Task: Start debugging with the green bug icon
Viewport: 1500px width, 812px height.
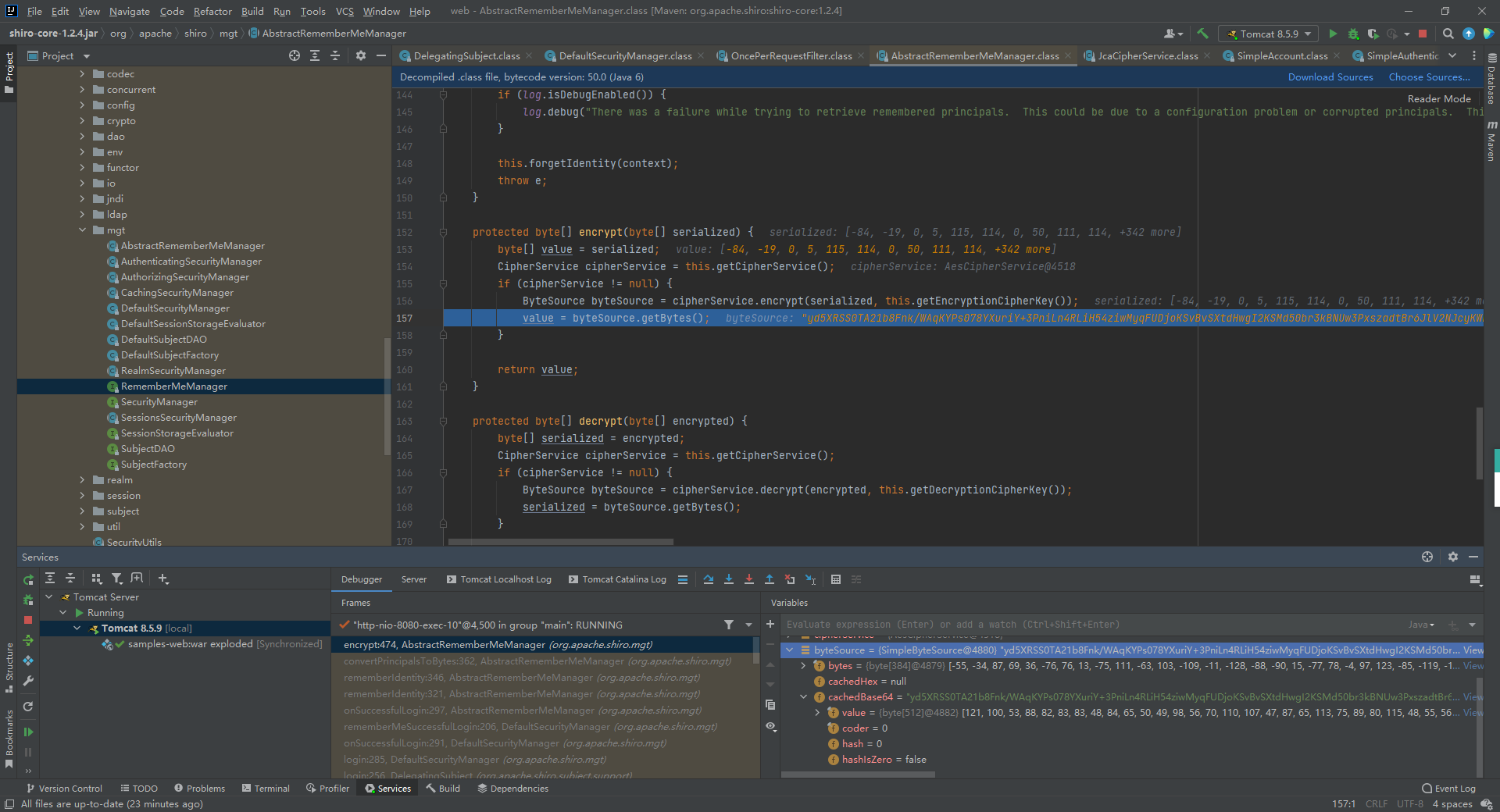Action: tap(1353, 34)
